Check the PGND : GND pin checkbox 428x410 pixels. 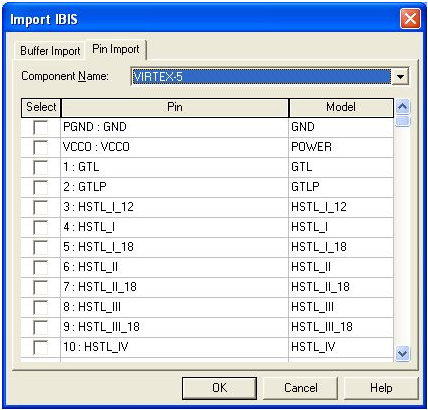coord(41,127)
